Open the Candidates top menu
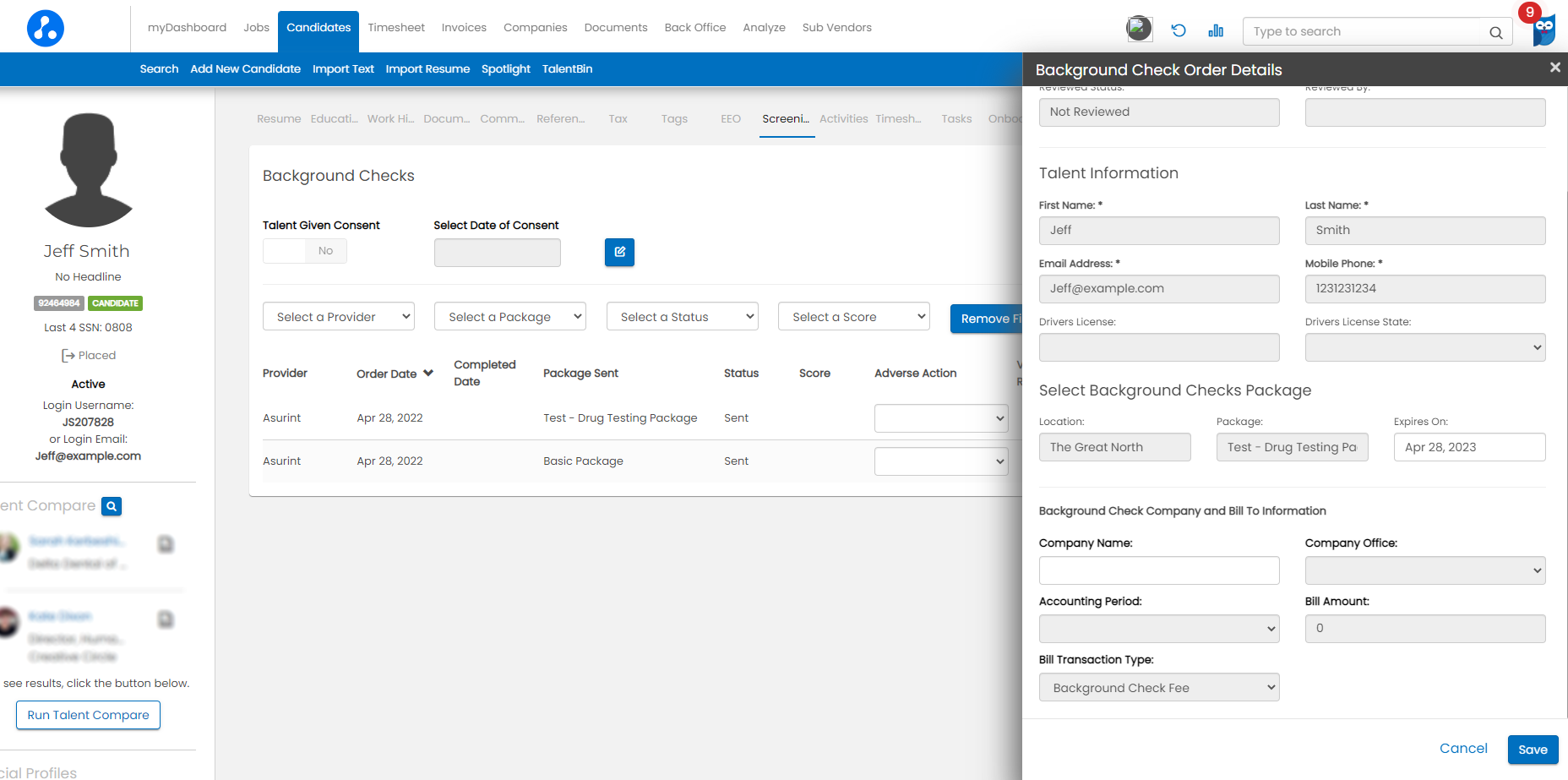The image size is (1568, 780). point(318,28)
